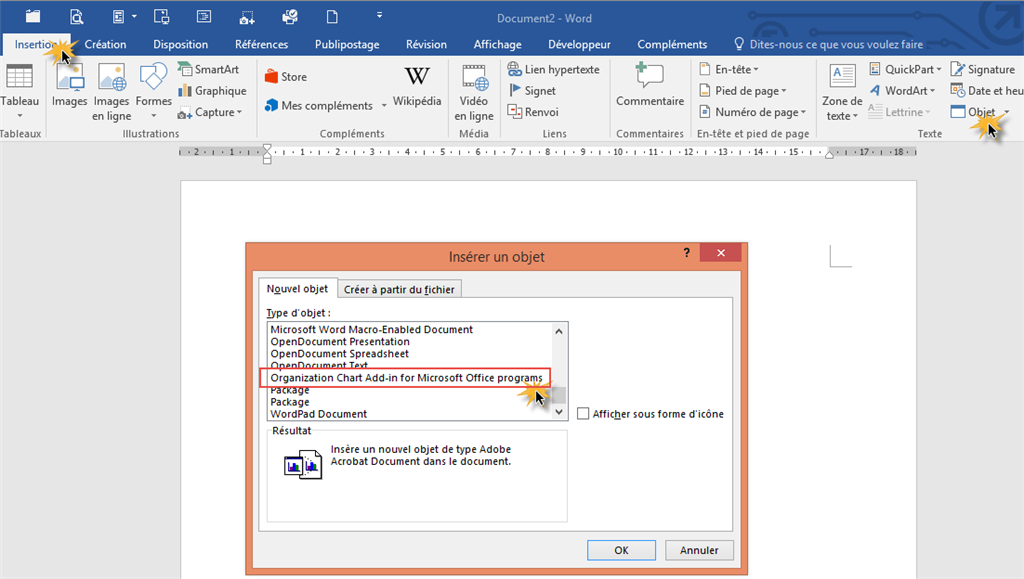
Task: Expand the Lettrine drop cap menu
Action: pyautogui.click(x=899, y=112)
